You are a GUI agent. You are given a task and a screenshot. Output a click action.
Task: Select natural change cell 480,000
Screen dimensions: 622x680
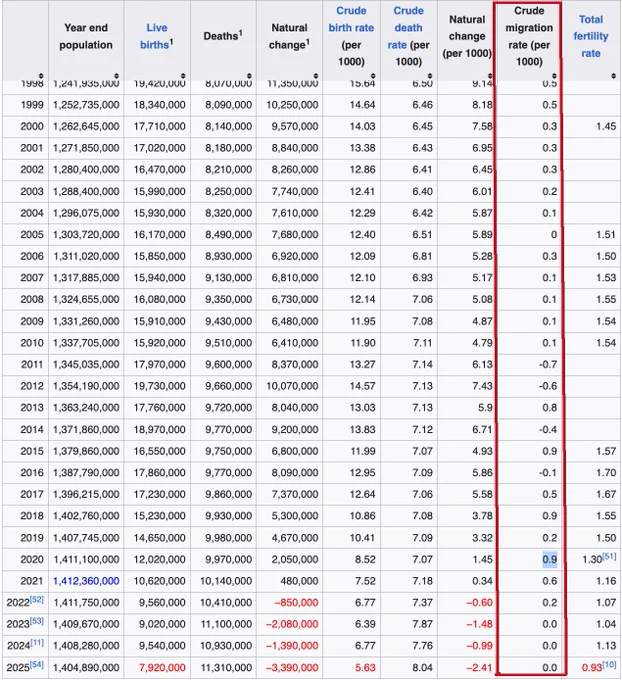pos(299,581)
